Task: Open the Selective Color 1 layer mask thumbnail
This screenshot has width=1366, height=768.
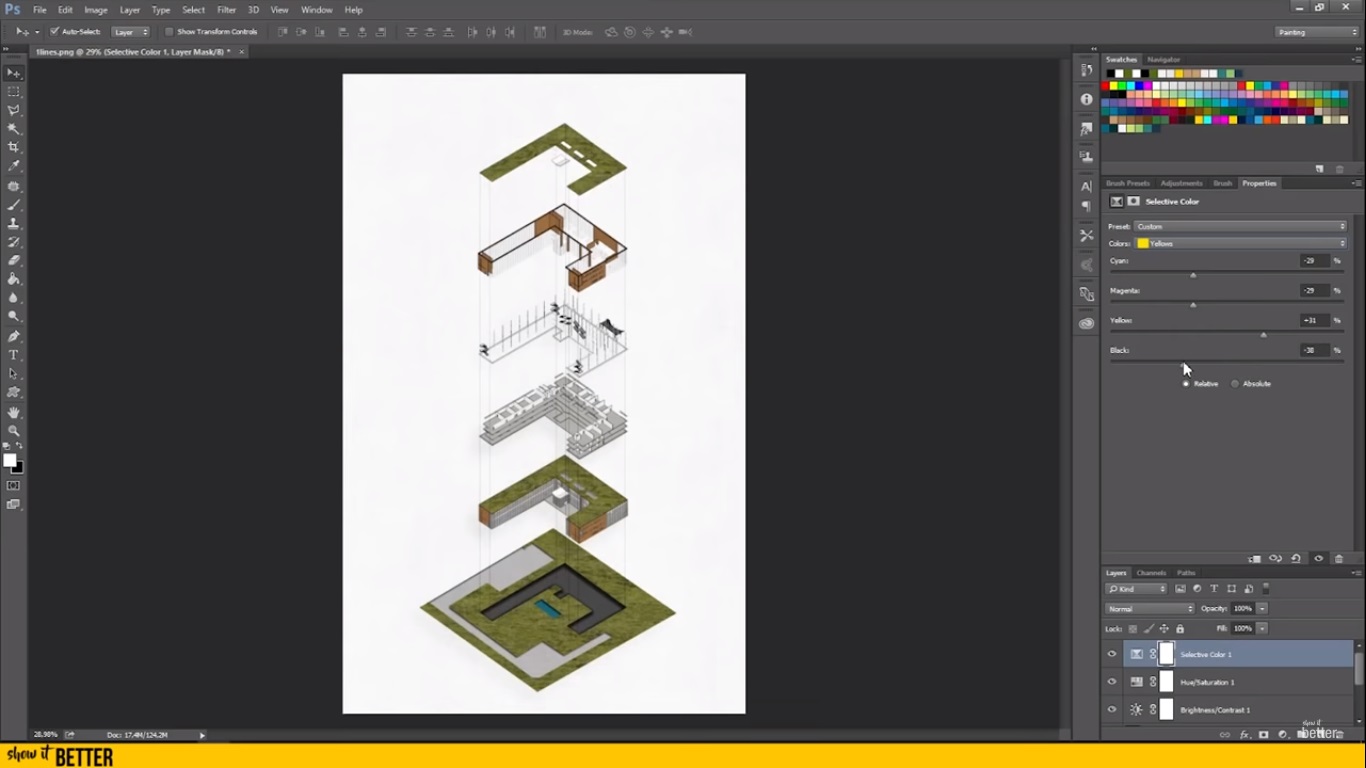Action: 1166,654
